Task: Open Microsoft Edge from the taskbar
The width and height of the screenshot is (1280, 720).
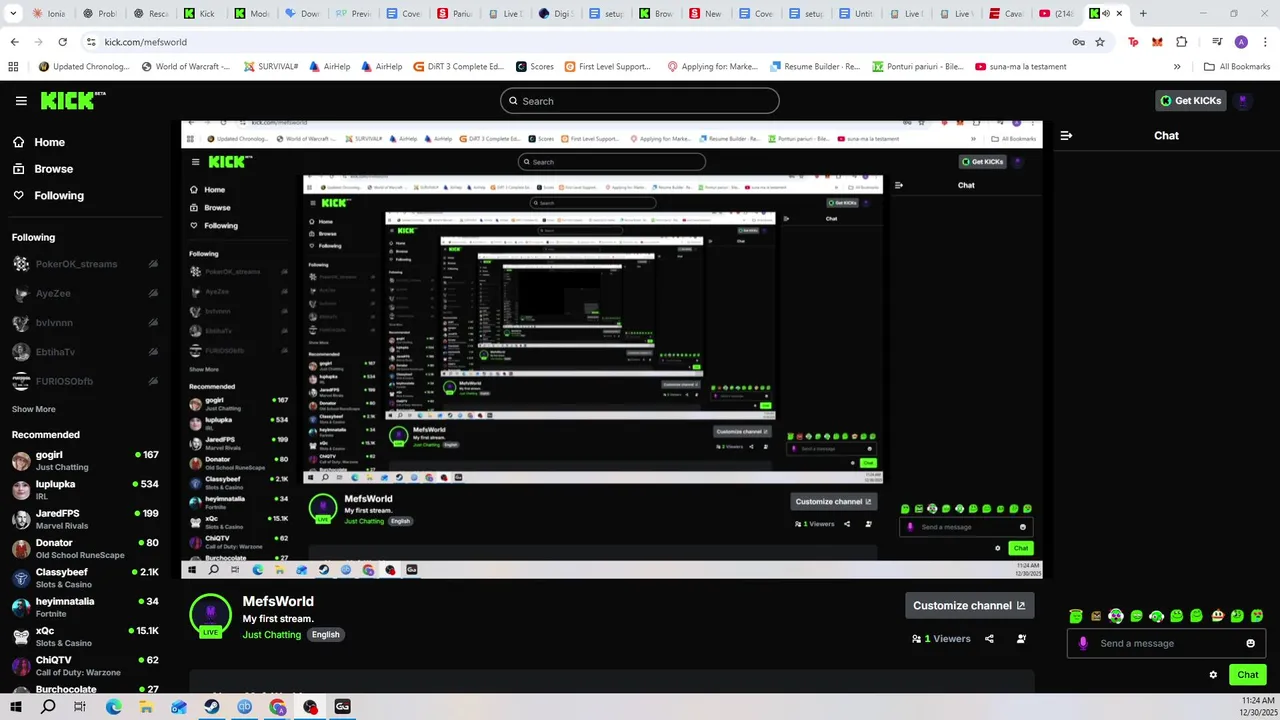Action: pos(113,707)
